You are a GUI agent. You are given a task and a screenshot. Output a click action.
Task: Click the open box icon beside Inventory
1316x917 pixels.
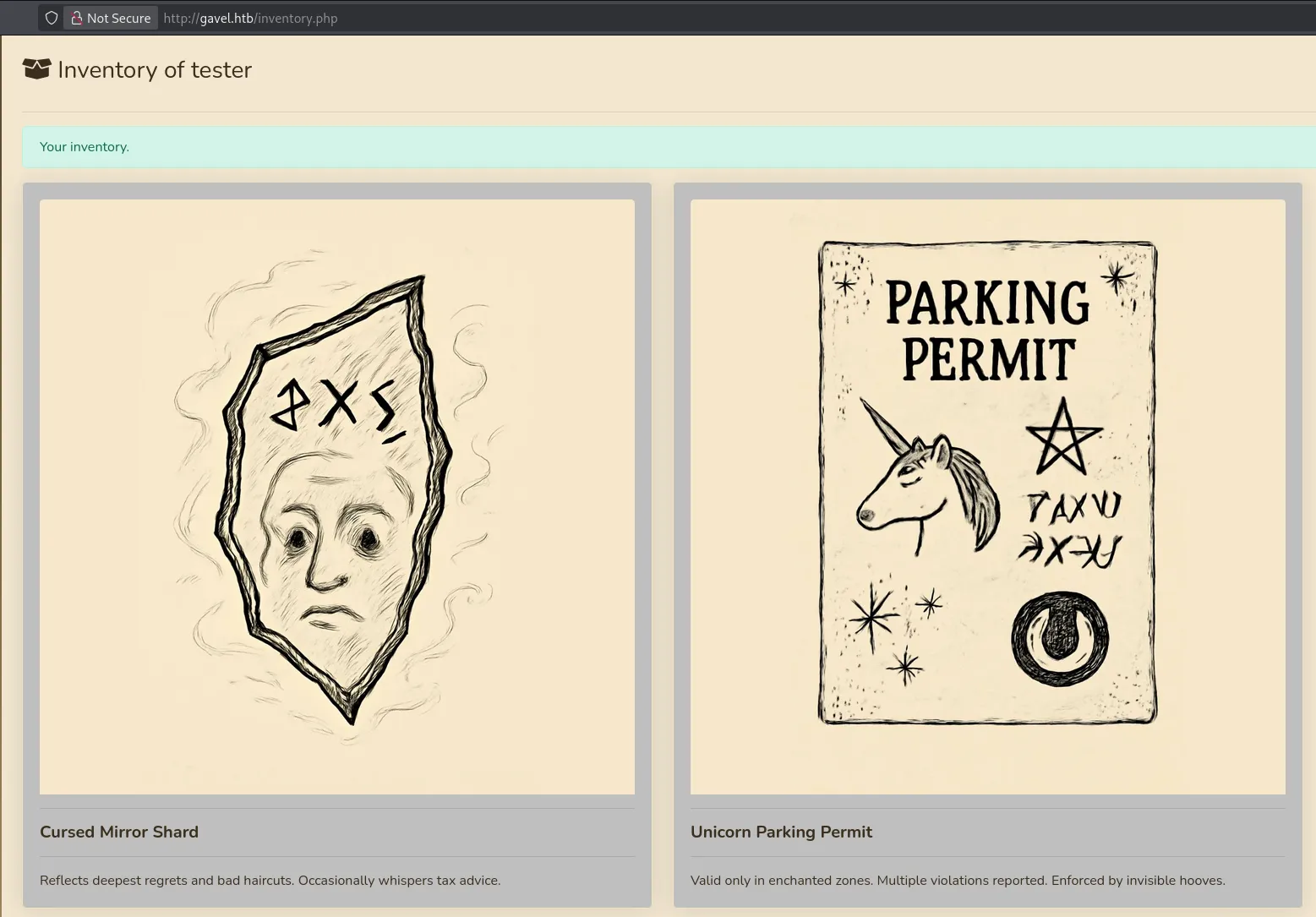pos(36,69)
